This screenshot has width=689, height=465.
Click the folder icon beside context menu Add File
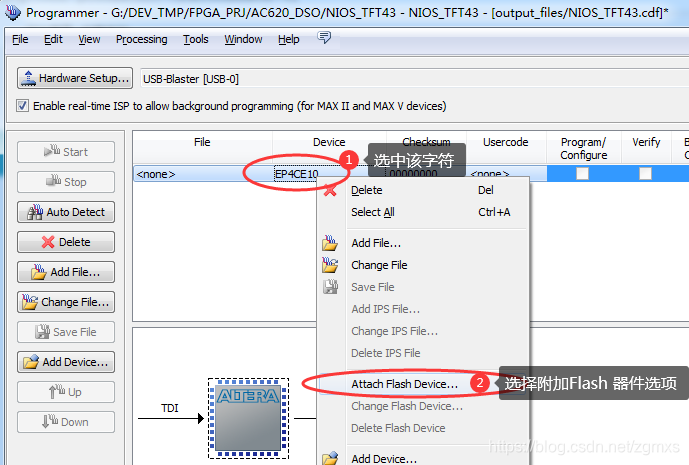tap(330, 243)
